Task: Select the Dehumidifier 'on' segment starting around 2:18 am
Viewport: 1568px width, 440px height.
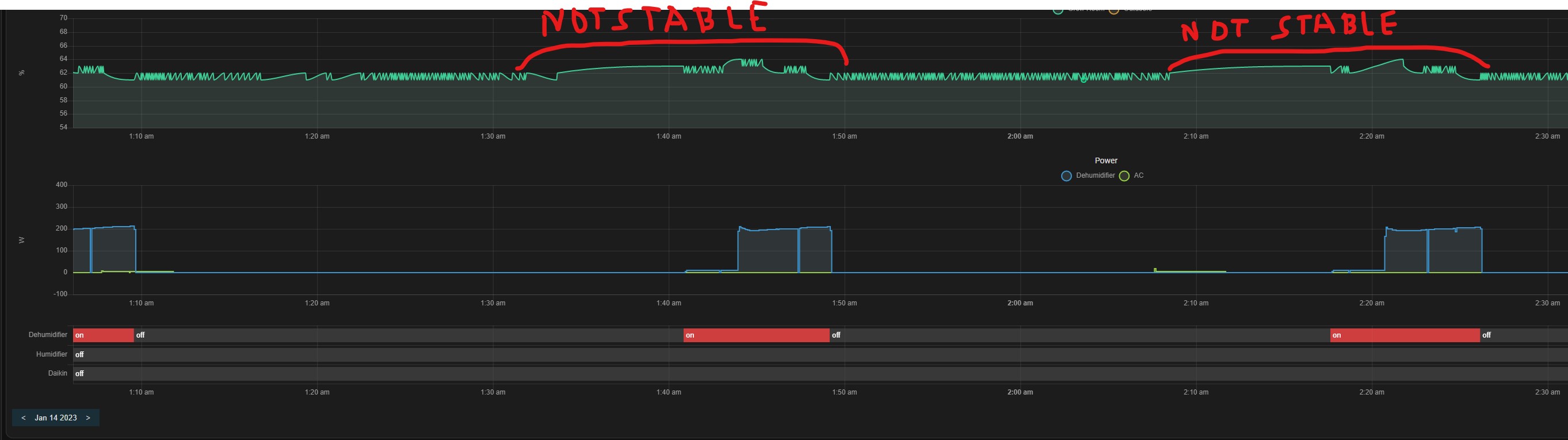Action: click(x=1405, y=335)
